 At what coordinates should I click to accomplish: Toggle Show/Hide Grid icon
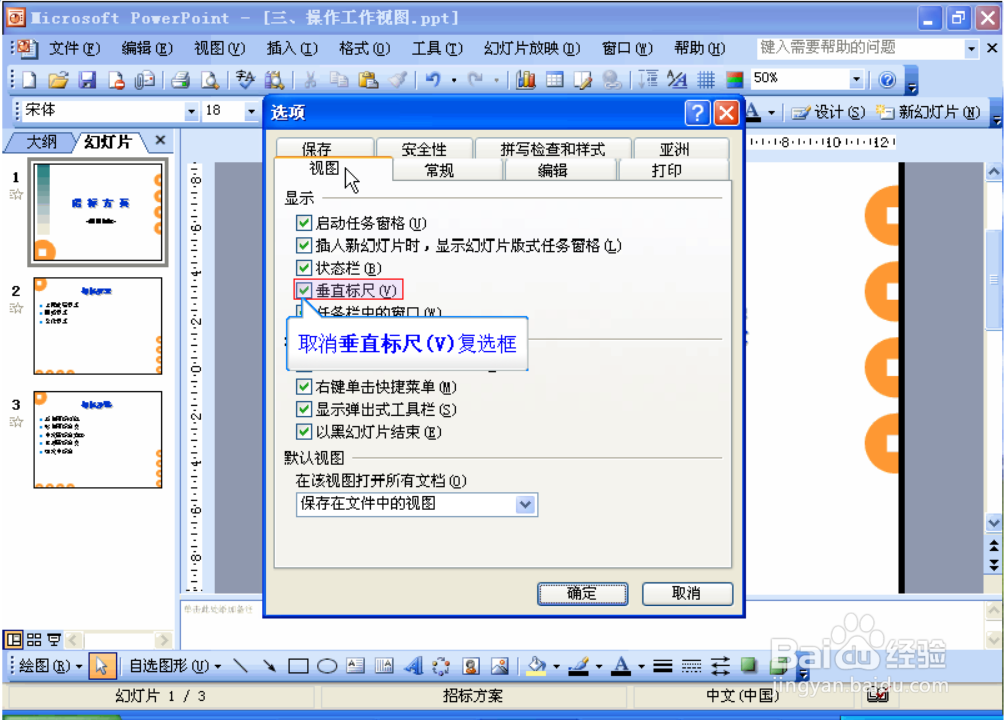tap(706, 80)
